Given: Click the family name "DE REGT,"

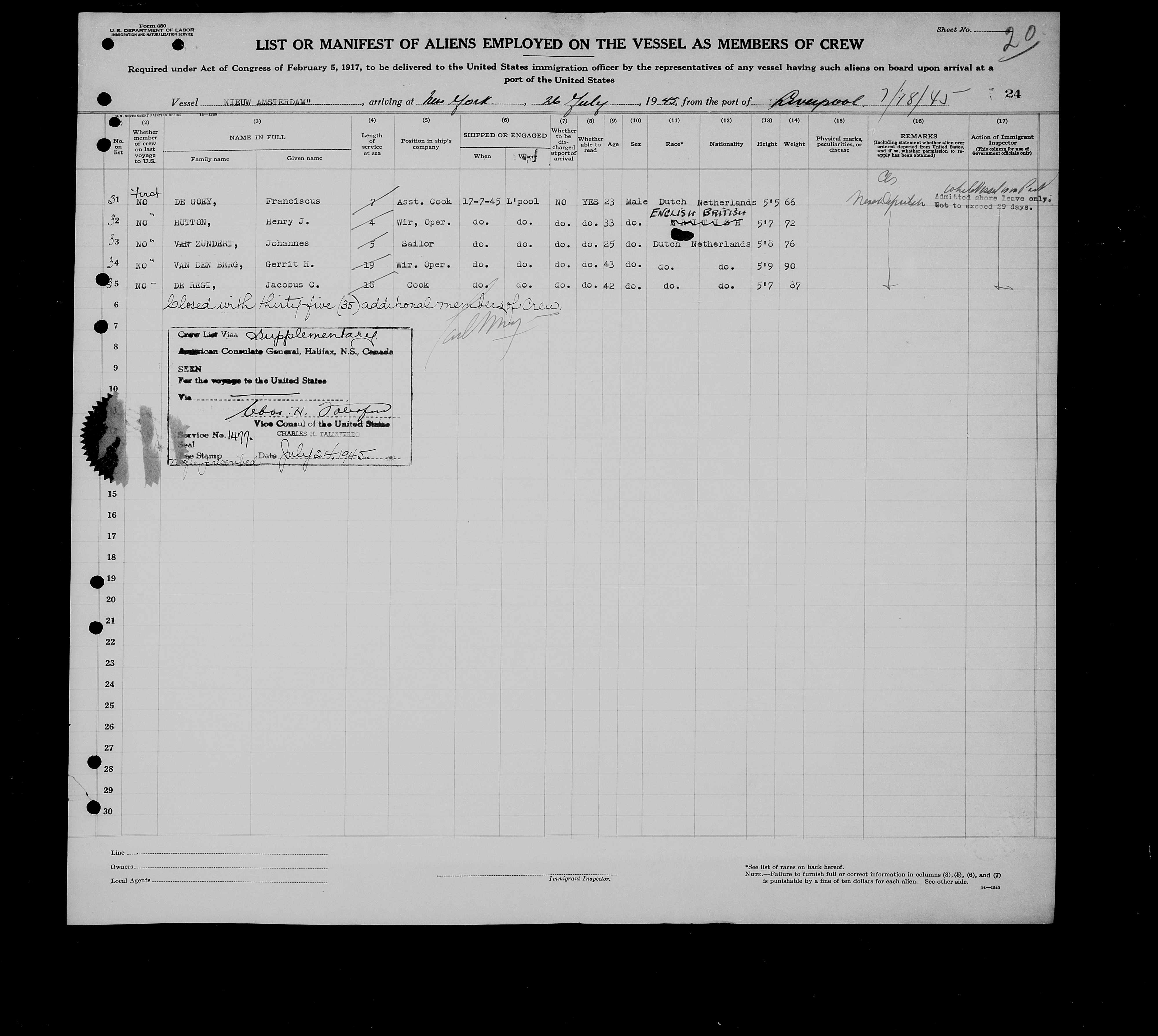Looking at the screenshot, I should tap(195, 286).
